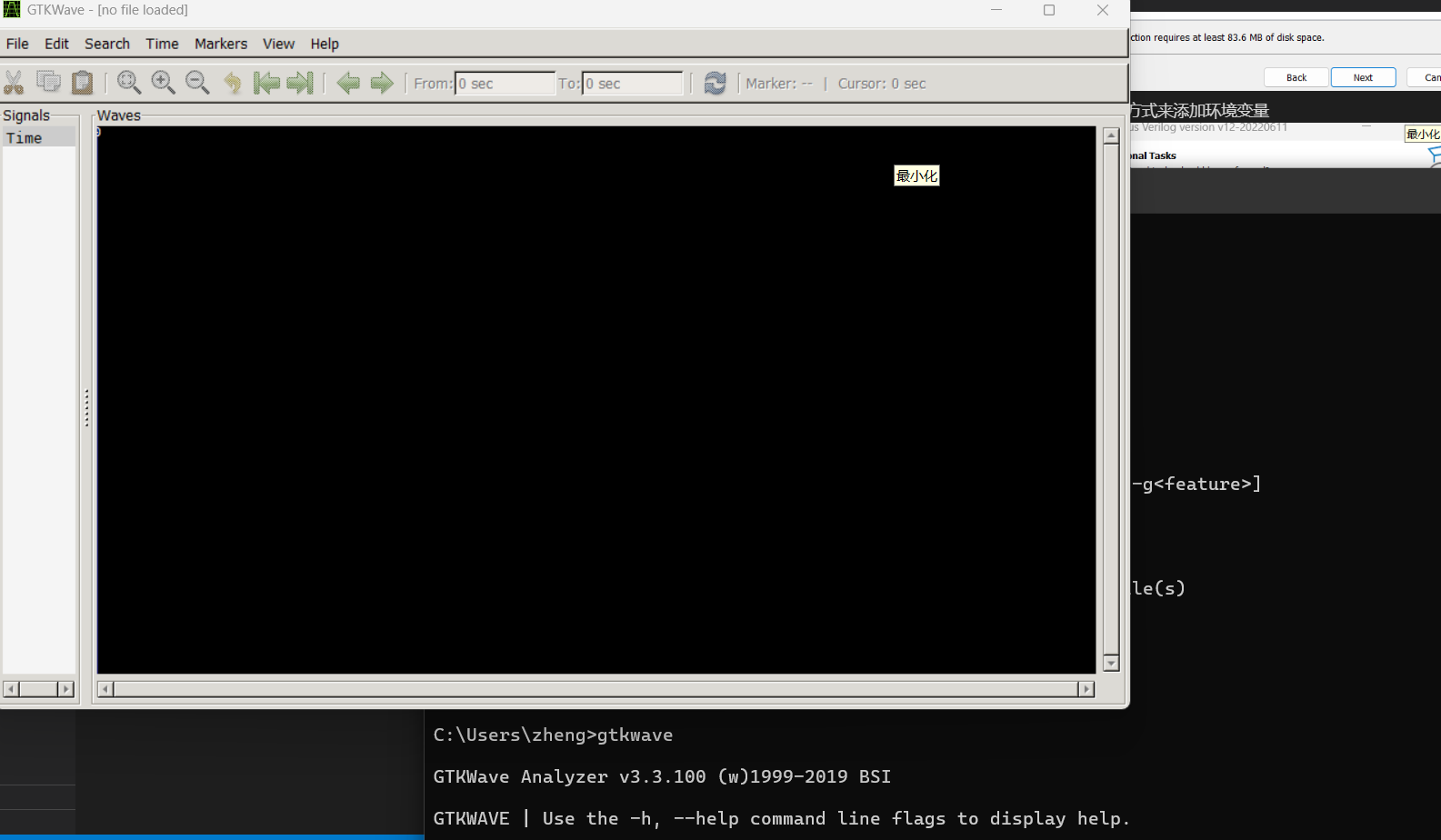Select the Time row in Signals panel
This screenshot has width=1441, height=840.
(39, 137)
